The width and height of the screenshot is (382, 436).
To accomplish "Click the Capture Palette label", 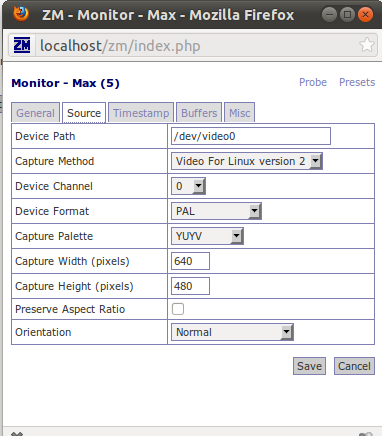I will [54, 236].
